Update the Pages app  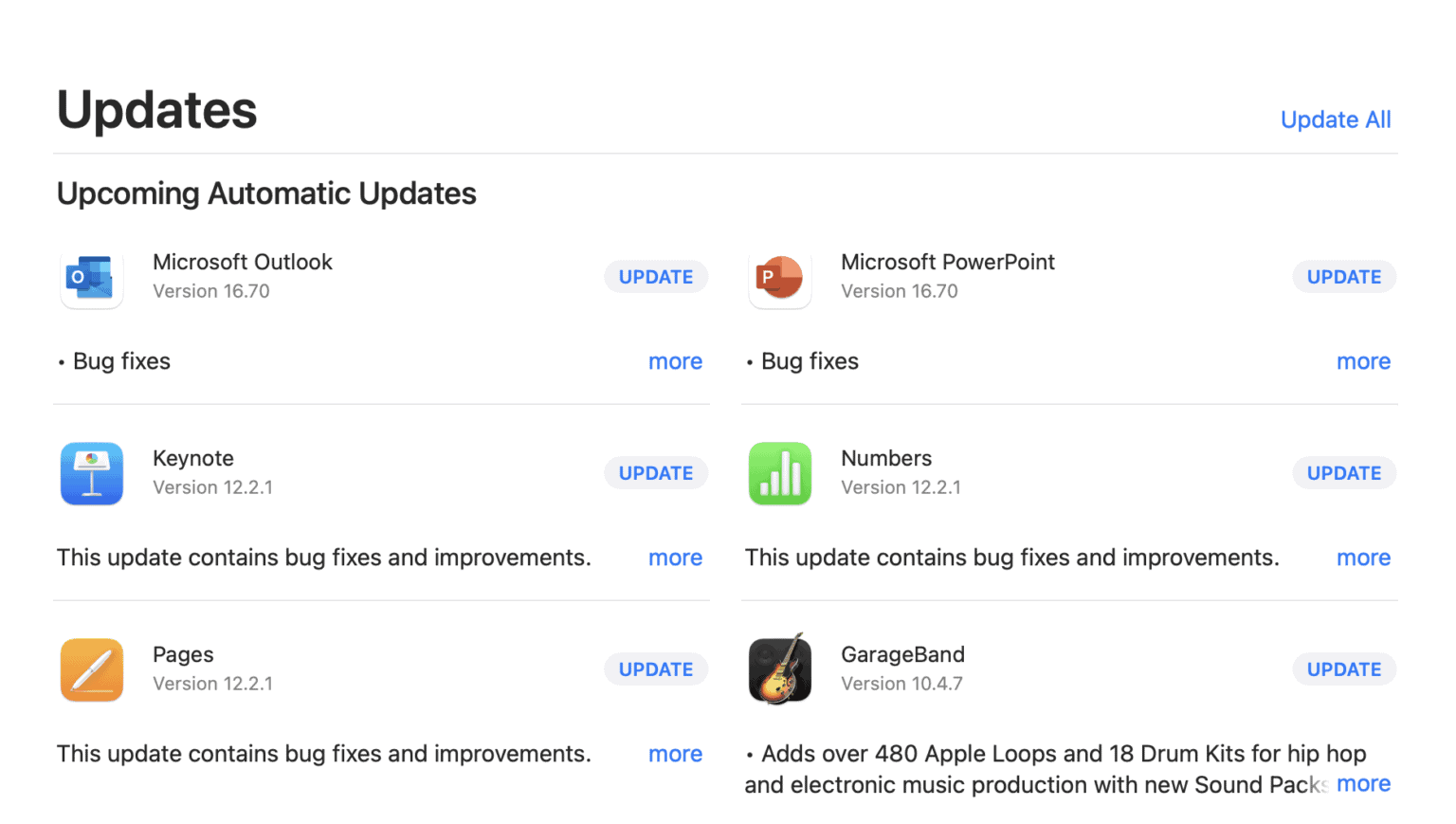[656, 669]
